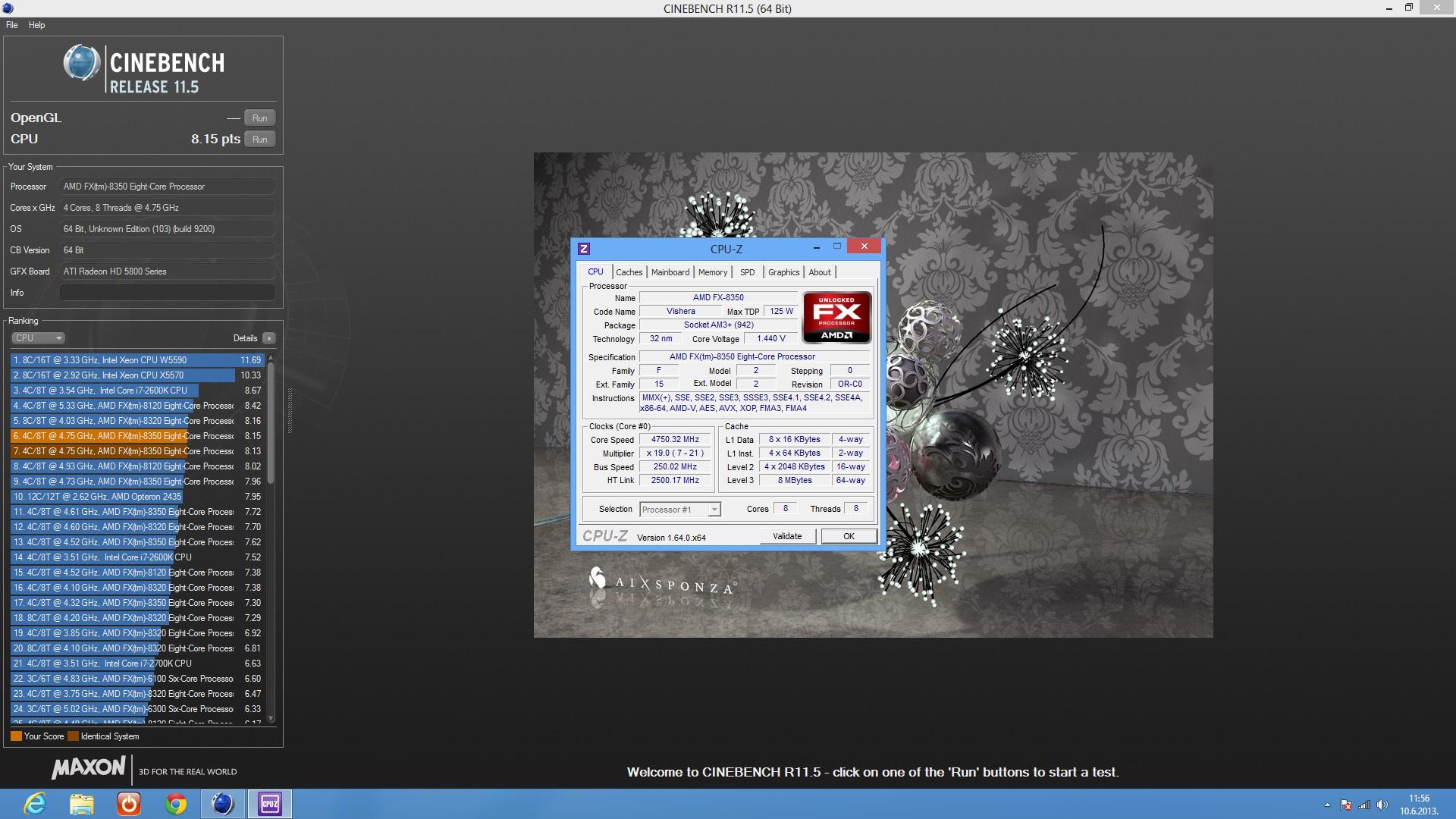
Task: Click the rendered Cinebench scene image
Action: pos(873,395)
